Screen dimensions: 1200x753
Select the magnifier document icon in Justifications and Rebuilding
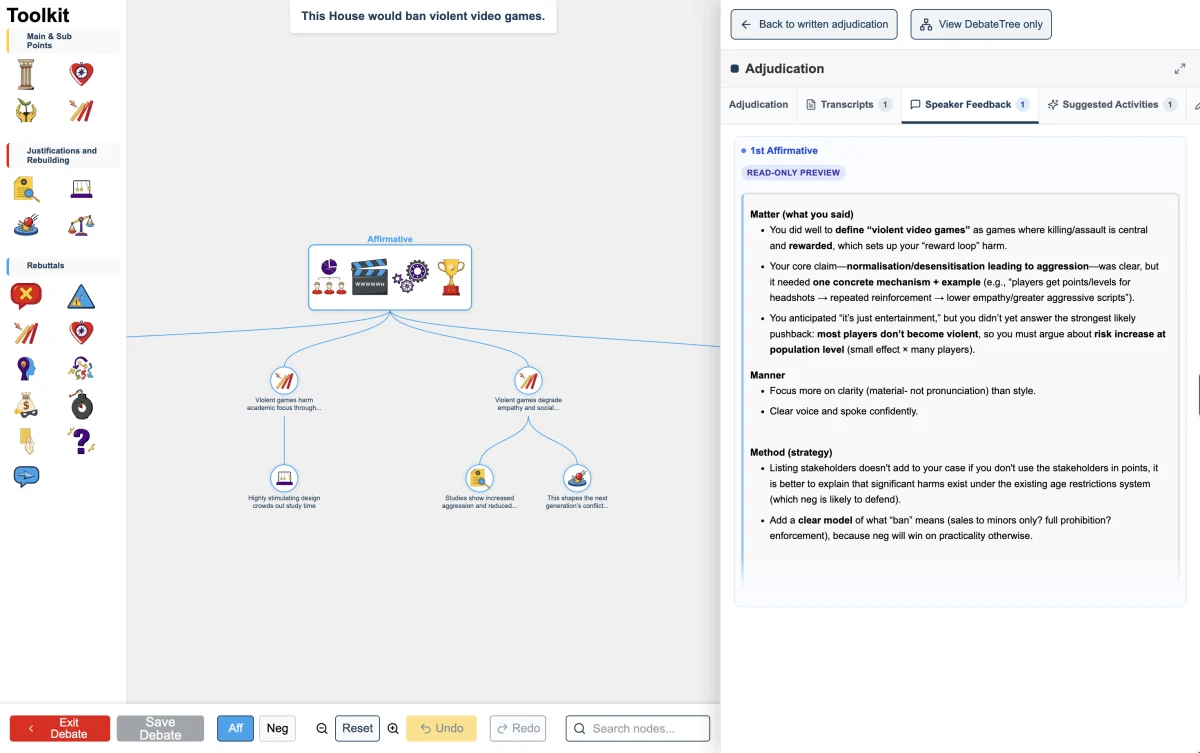[x=26, y=189]
